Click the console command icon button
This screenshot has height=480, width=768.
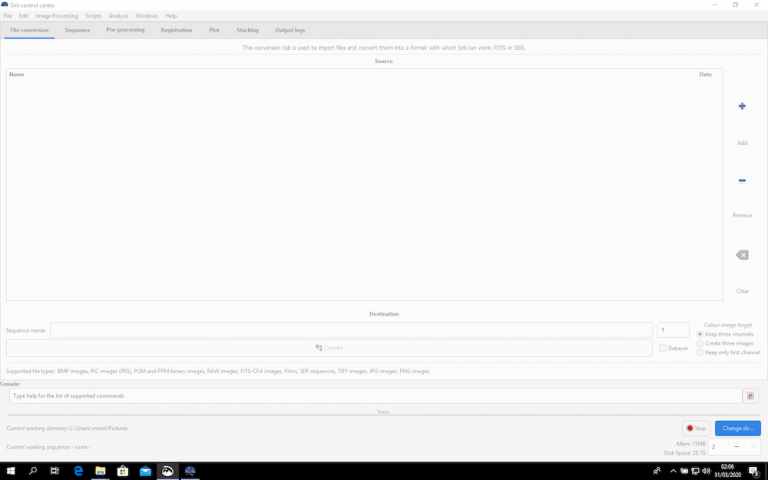point(750,396)
